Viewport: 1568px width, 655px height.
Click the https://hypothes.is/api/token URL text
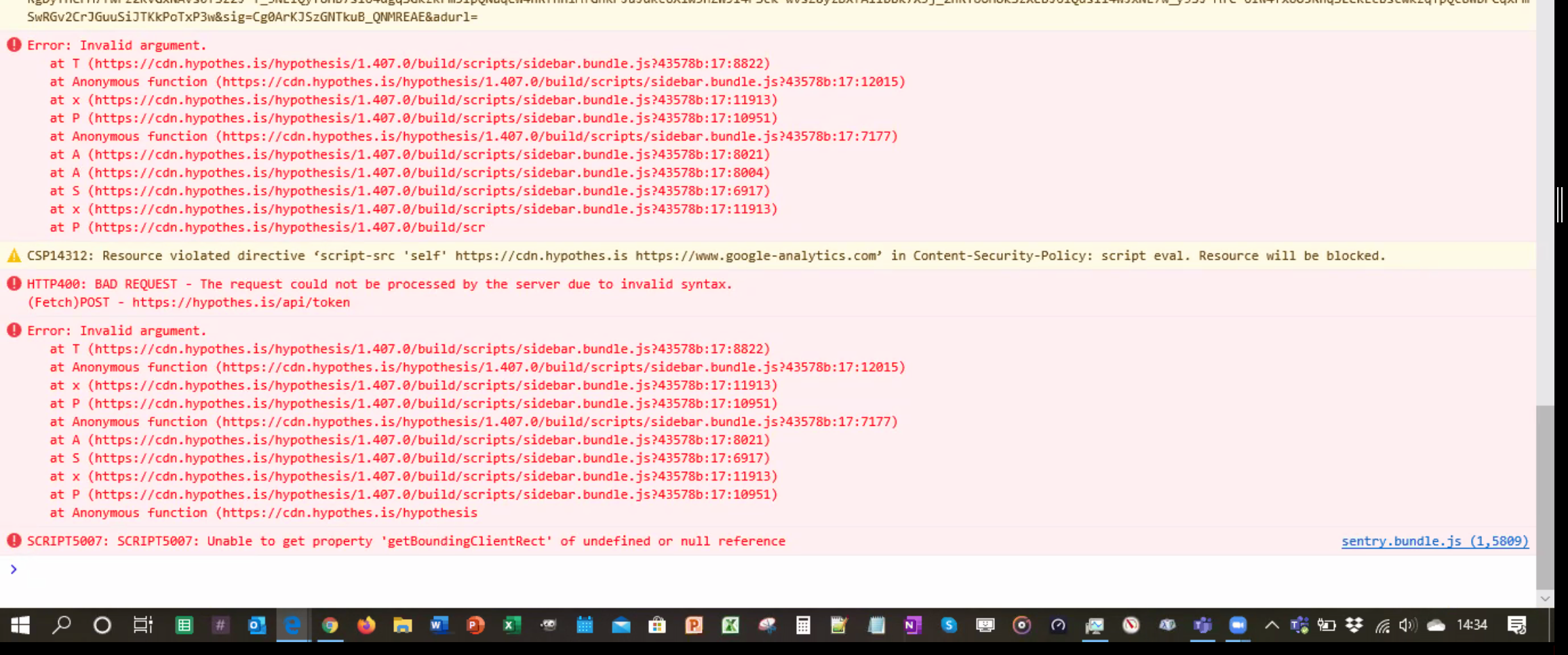coord(241,302)
